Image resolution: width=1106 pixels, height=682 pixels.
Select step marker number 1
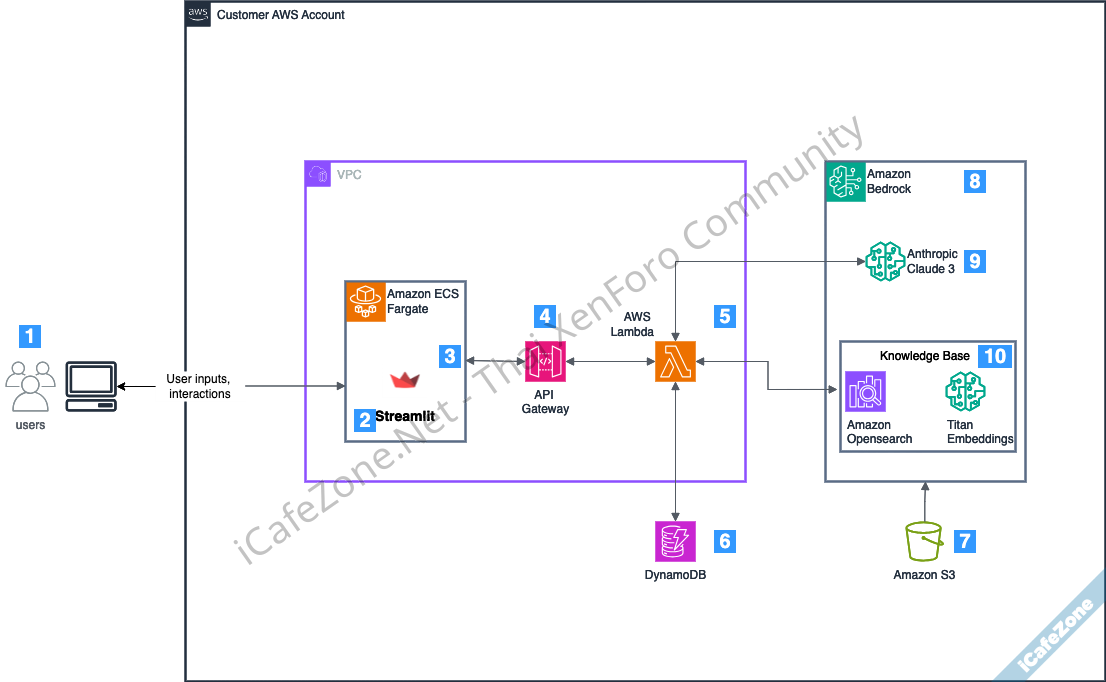point(31,336)
